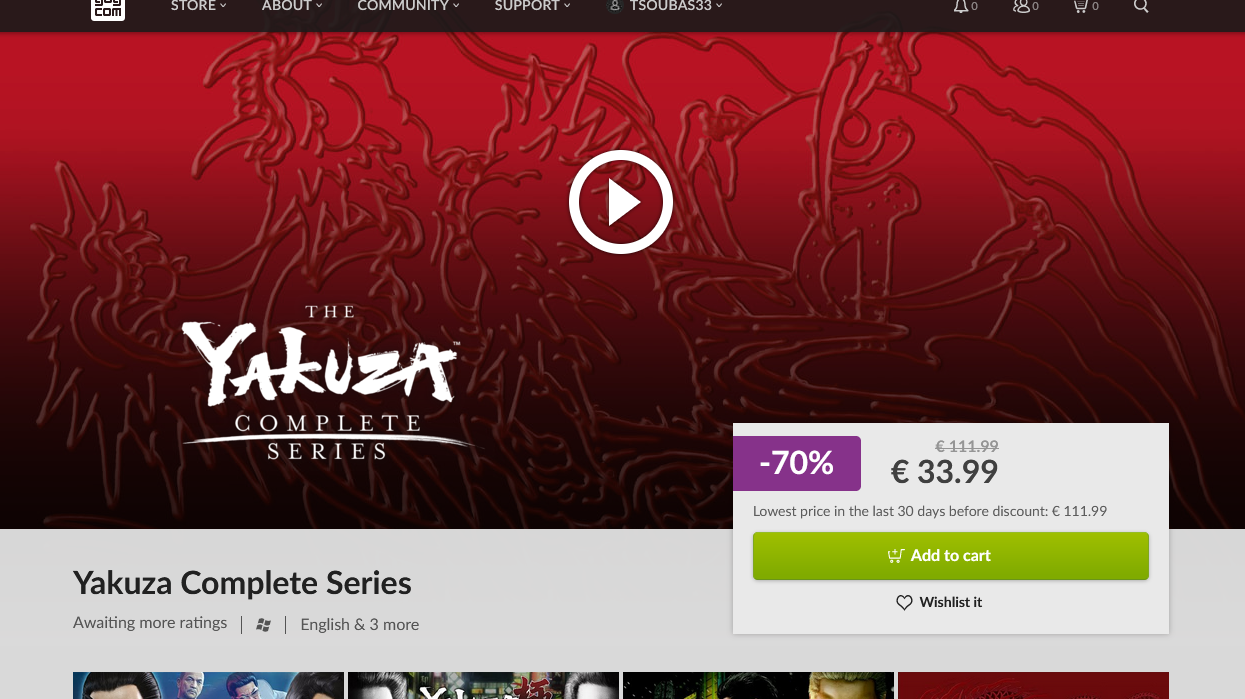
Task: Click the heart icon beside Wishlist it
Action: (x=904, y=603)
